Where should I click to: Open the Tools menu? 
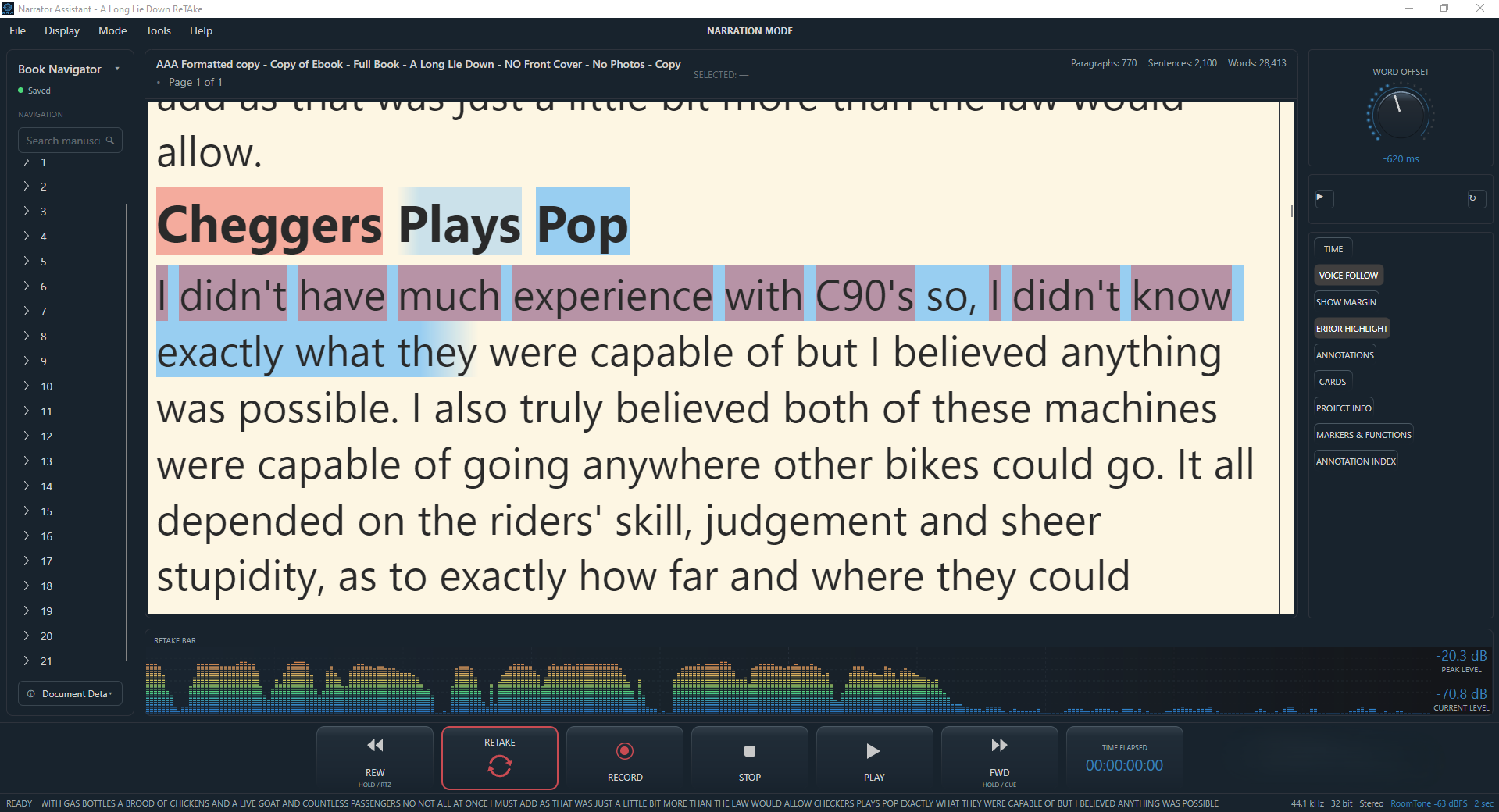coord(158,30)
